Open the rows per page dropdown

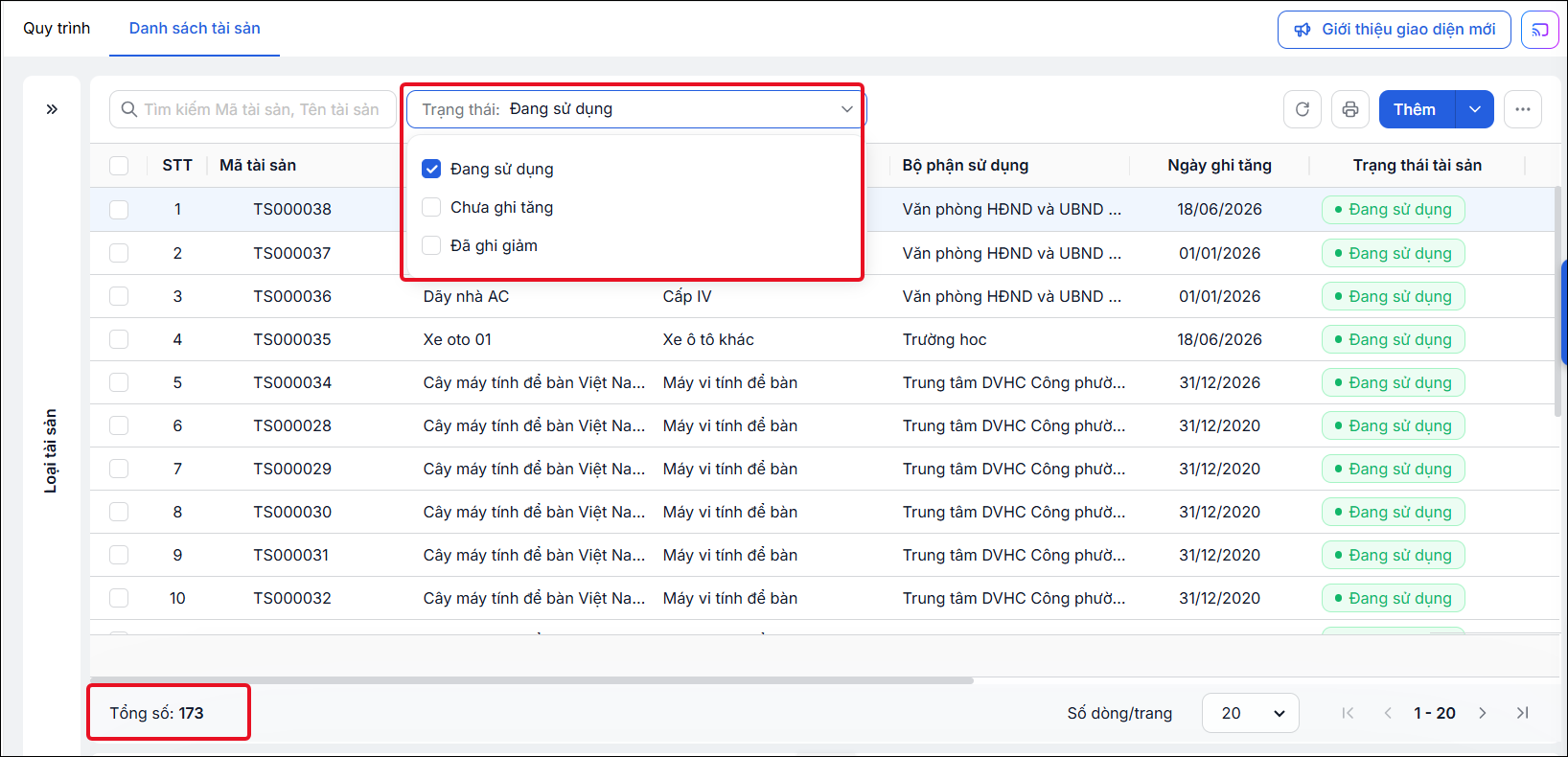point(1251,713)
